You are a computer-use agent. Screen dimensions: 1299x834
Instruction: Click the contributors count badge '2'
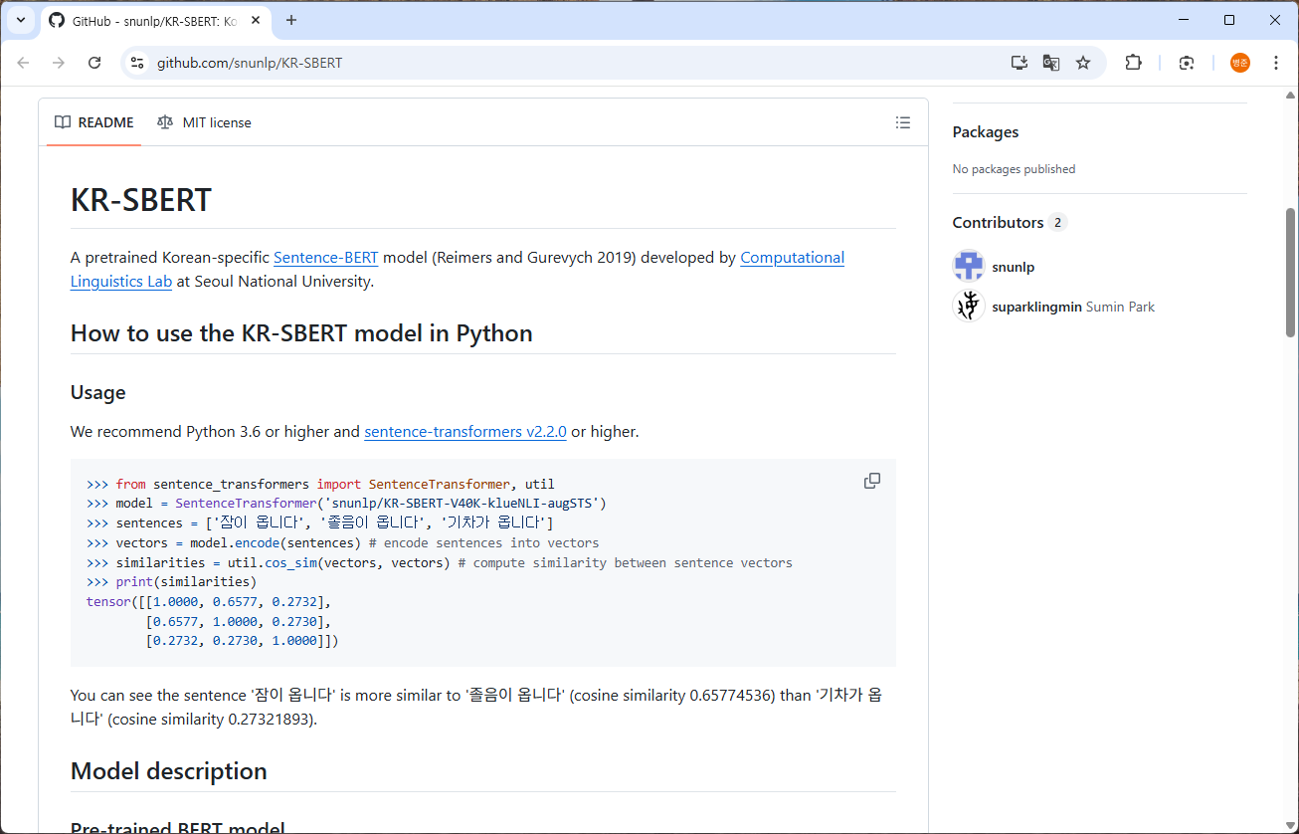[1058, 222]
